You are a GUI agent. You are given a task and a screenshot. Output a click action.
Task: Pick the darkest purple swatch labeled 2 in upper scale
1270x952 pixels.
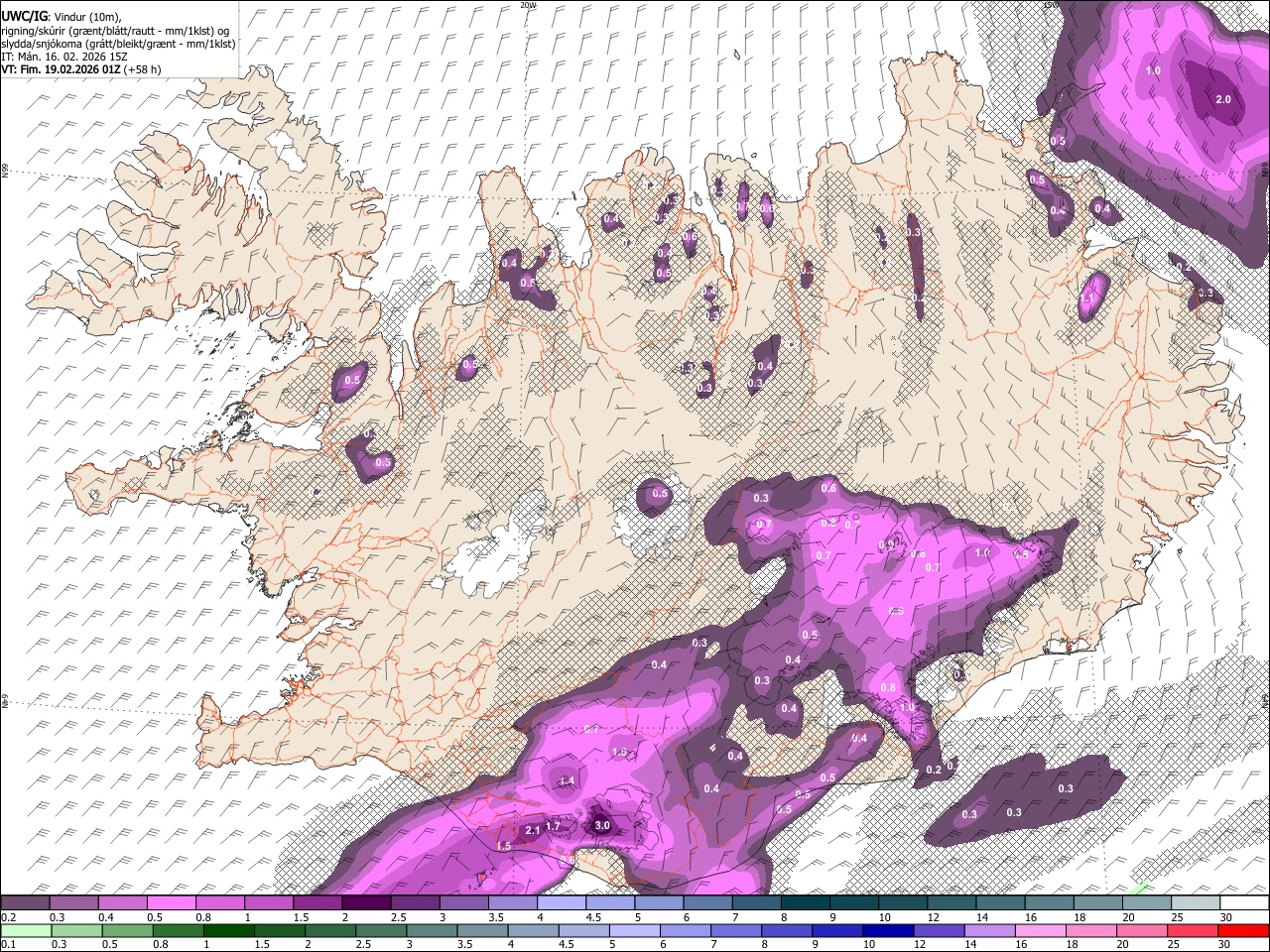coord(366,902)
